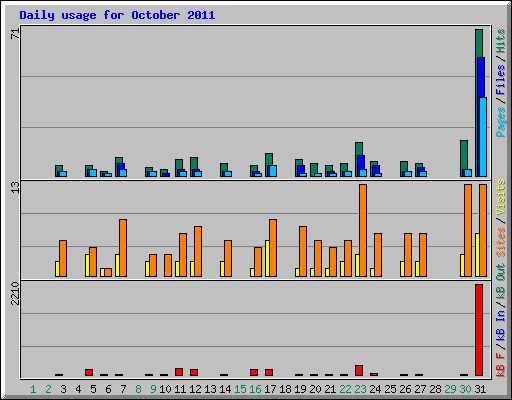Click day label 8 on the x-axis

(x=138, y=389)
